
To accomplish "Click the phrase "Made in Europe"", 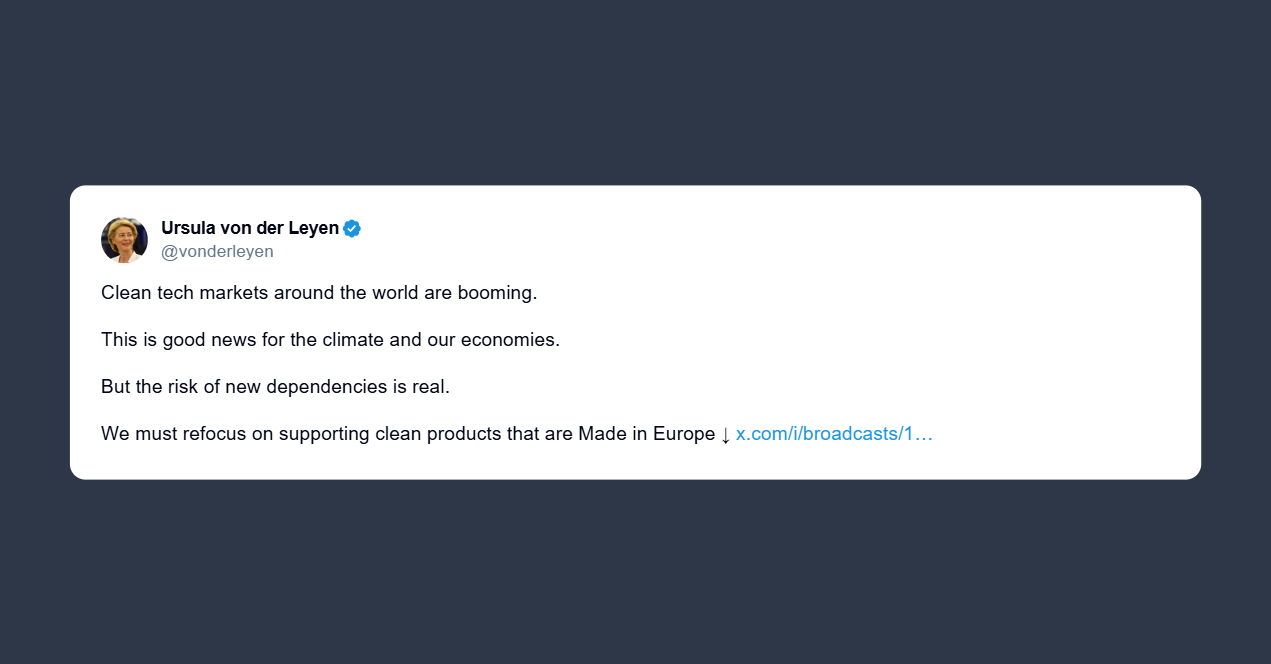I will click(646, 434).
